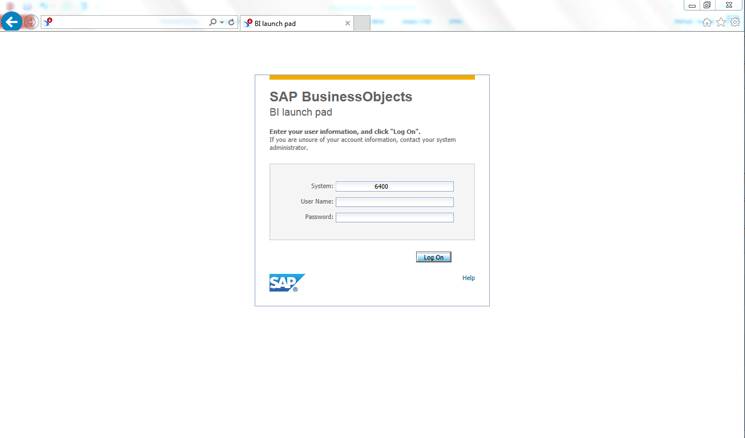Click the System input field
745x438 pixels.
point(394,186)
